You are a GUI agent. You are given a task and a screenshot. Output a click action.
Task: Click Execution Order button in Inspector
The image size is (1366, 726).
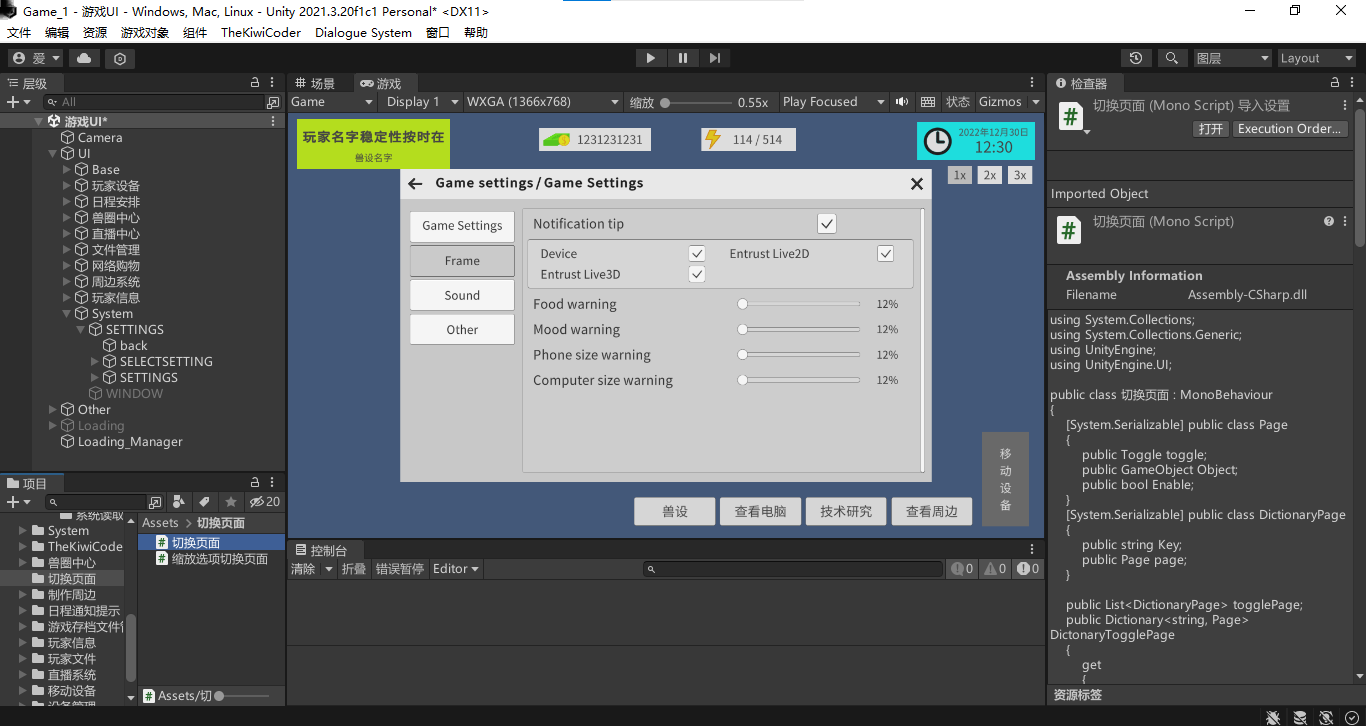pos(1289,129)
